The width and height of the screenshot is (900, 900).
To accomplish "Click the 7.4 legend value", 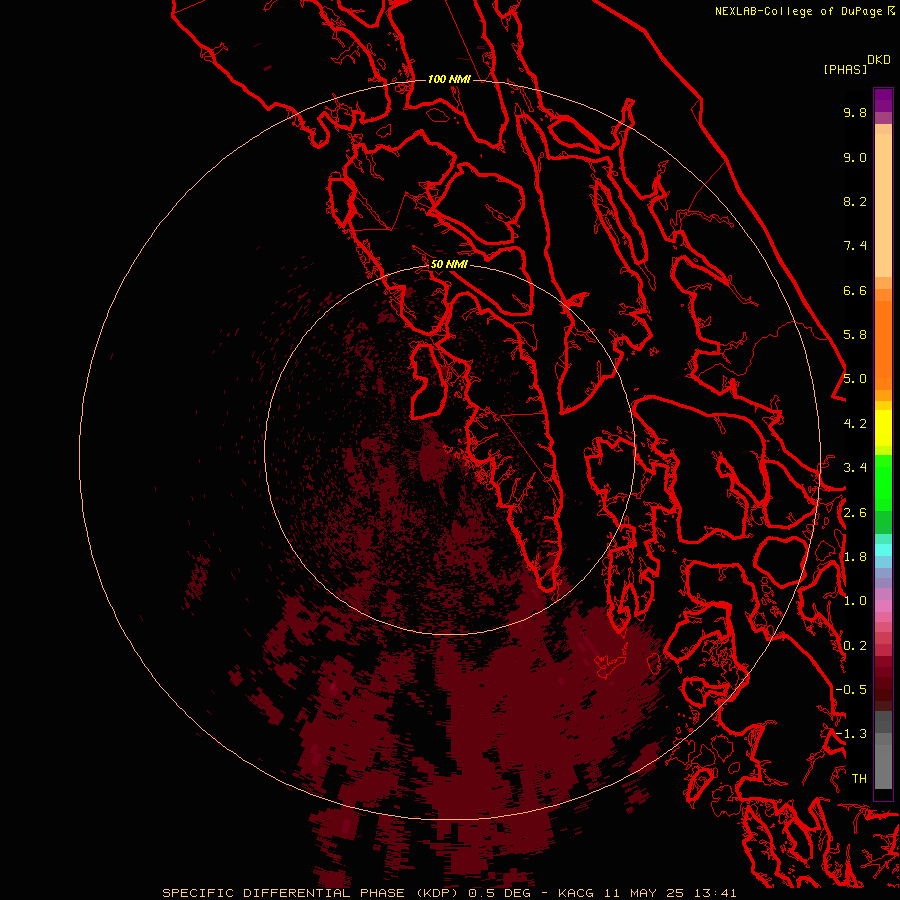I will (x=855, y=246).
